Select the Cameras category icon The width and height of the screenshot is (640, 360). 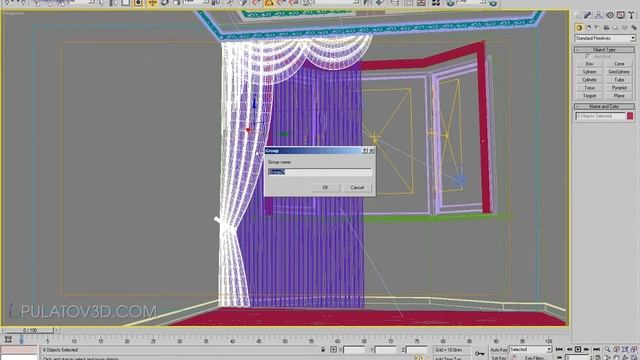click(x=606, y=28)
